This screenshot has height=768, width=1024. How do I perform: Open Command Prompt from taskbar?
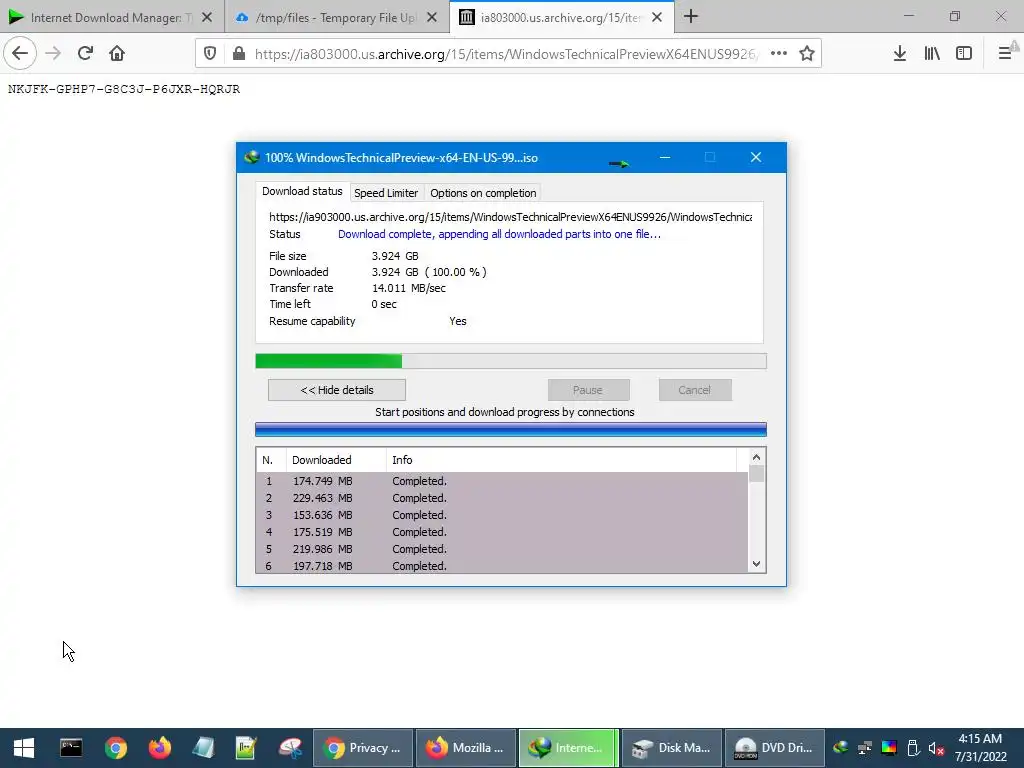click(x=71, y=748)
